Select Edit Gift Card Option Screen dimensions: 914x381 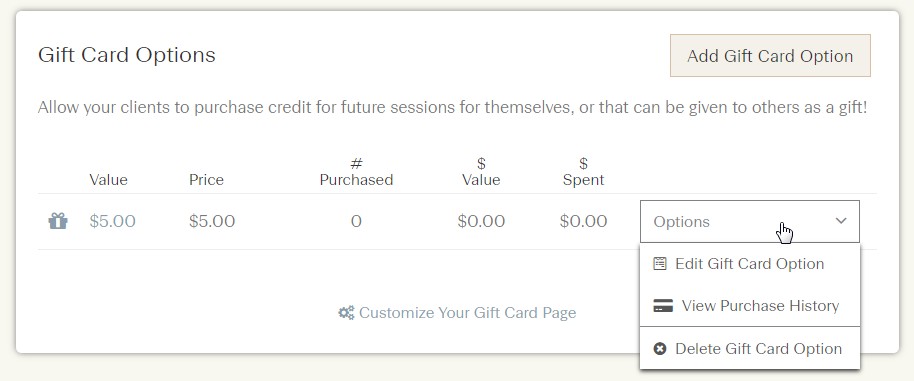coord(750,264)
